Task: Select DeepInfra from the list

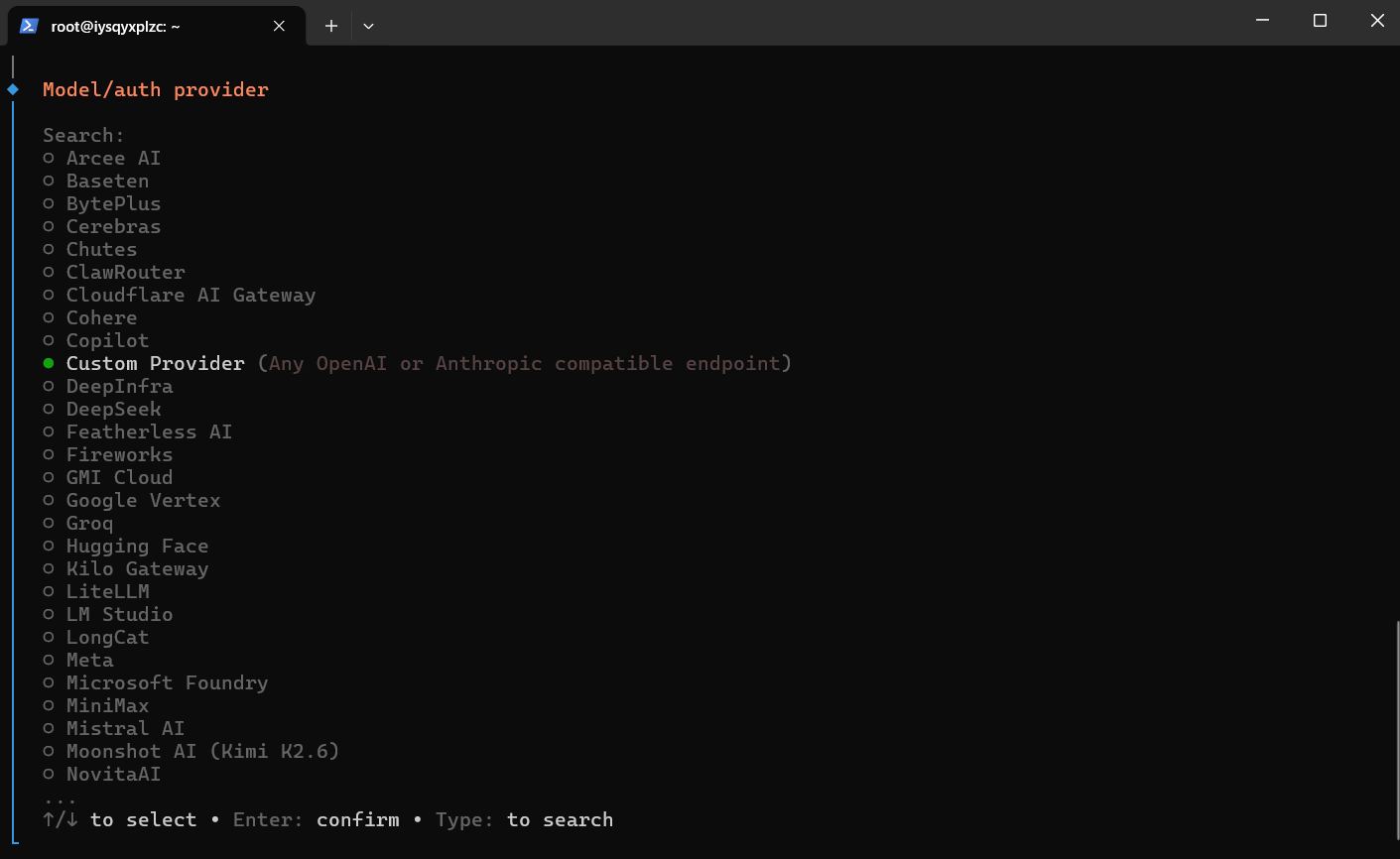Action: (x=108, y=386)
